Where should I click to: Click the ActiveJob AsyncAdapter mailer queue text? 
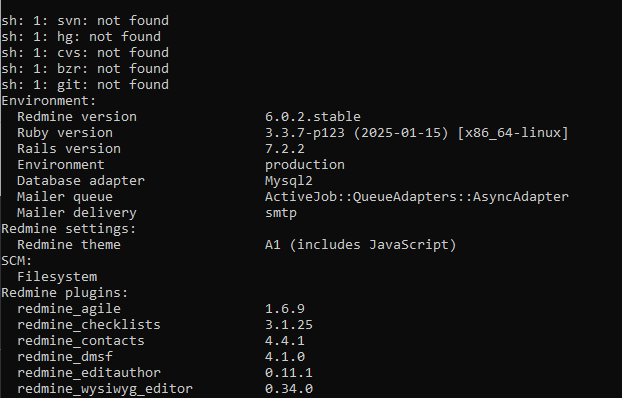(x=417, y=197)
